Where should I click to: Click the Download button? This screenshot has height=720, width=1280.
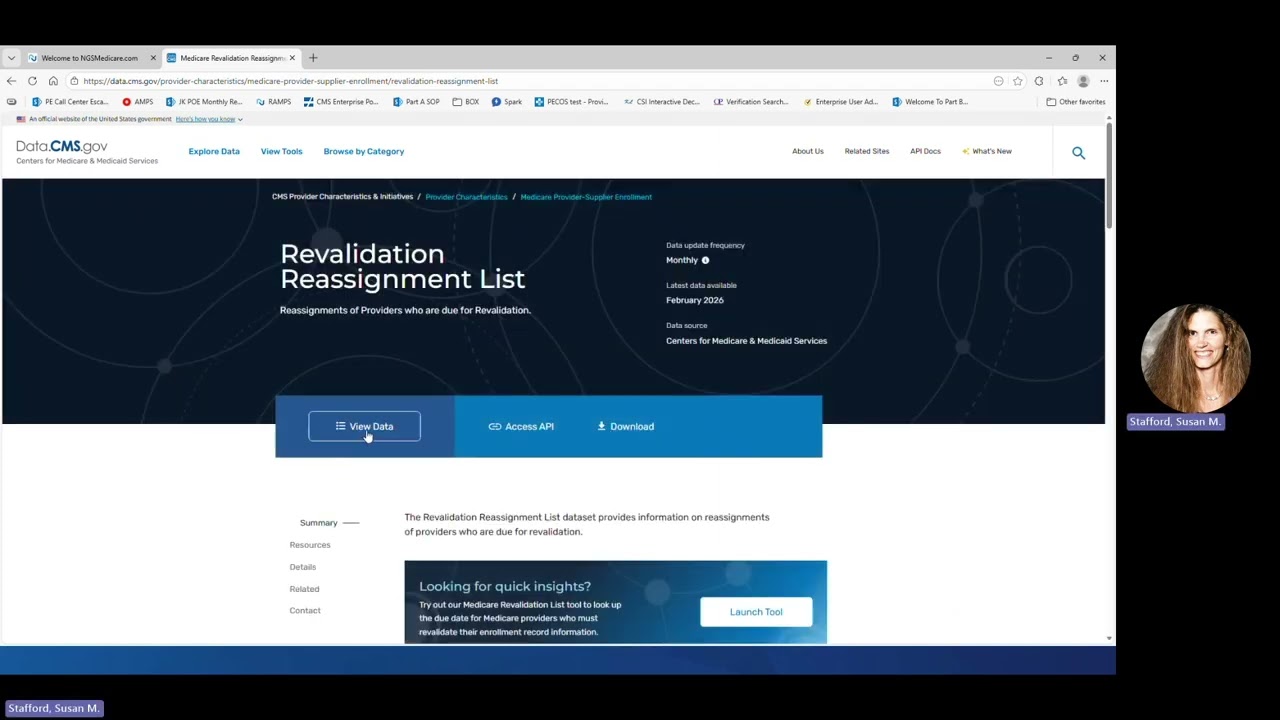pos(625,427)
